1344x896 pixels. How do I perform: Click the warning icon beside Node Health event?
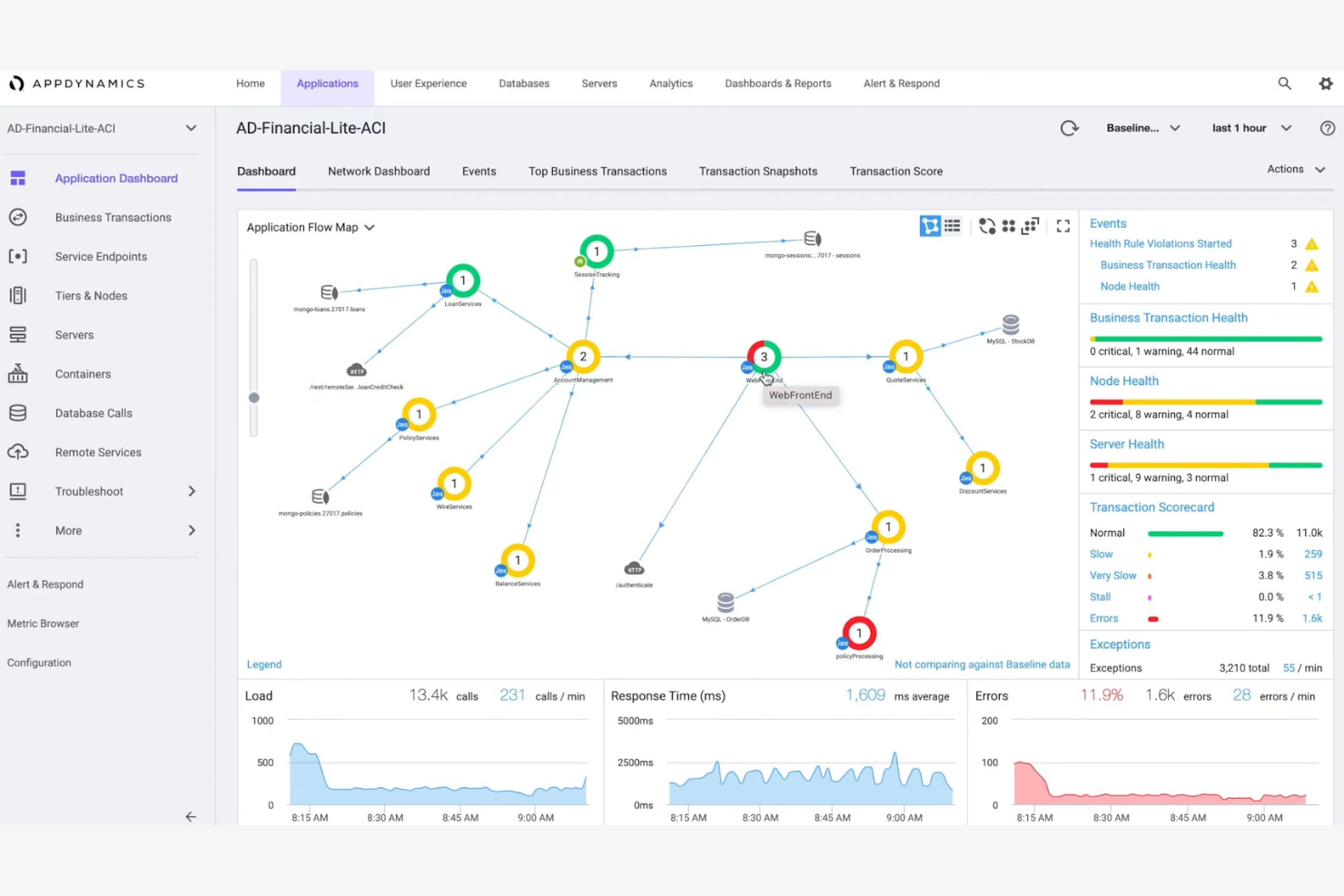coord(1311,286)
